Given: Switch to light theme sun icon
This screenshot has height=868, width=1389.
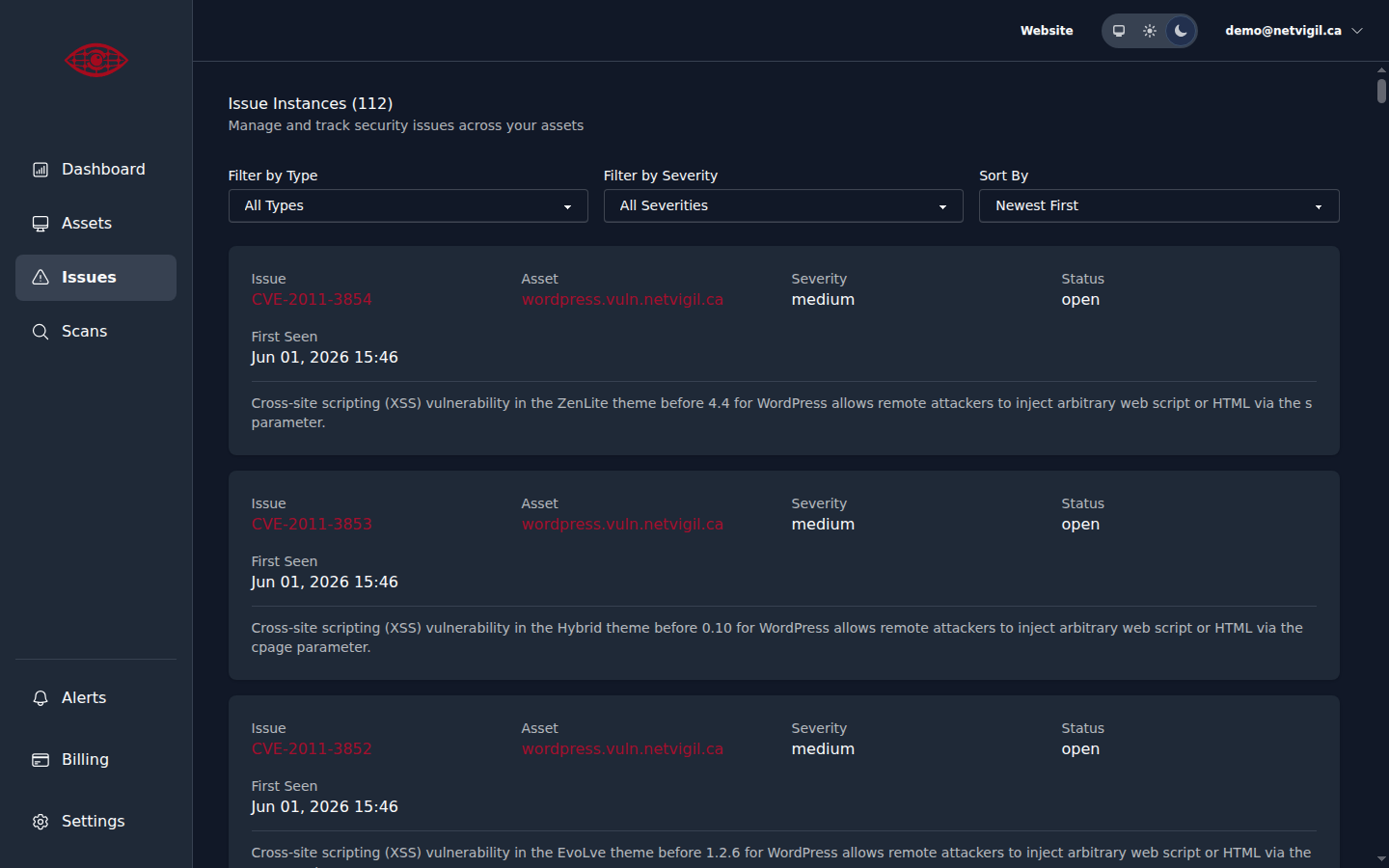Looking at the screenshot, I should click(x=1150, y=31).
